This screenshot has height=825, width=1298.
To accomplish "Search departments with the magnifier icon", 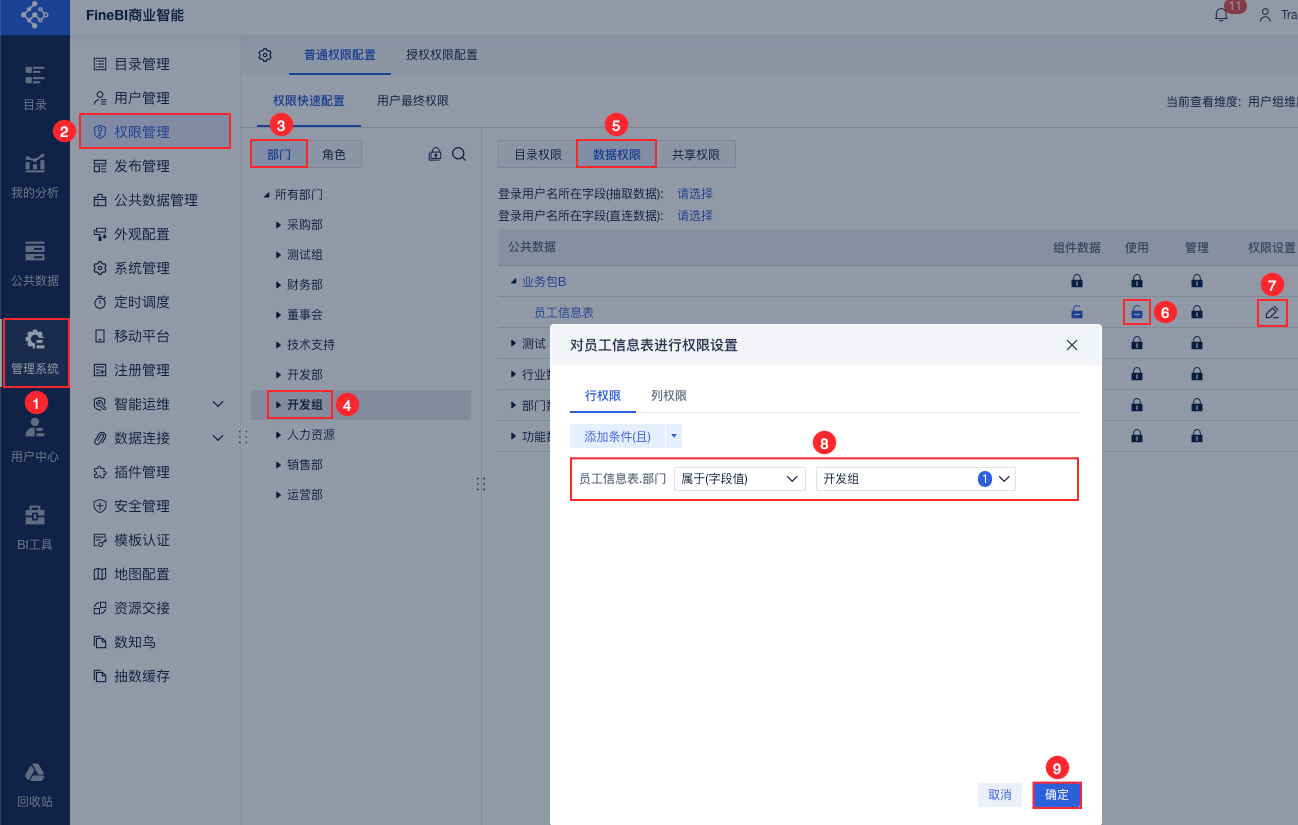I will click(x=459, y=154).
